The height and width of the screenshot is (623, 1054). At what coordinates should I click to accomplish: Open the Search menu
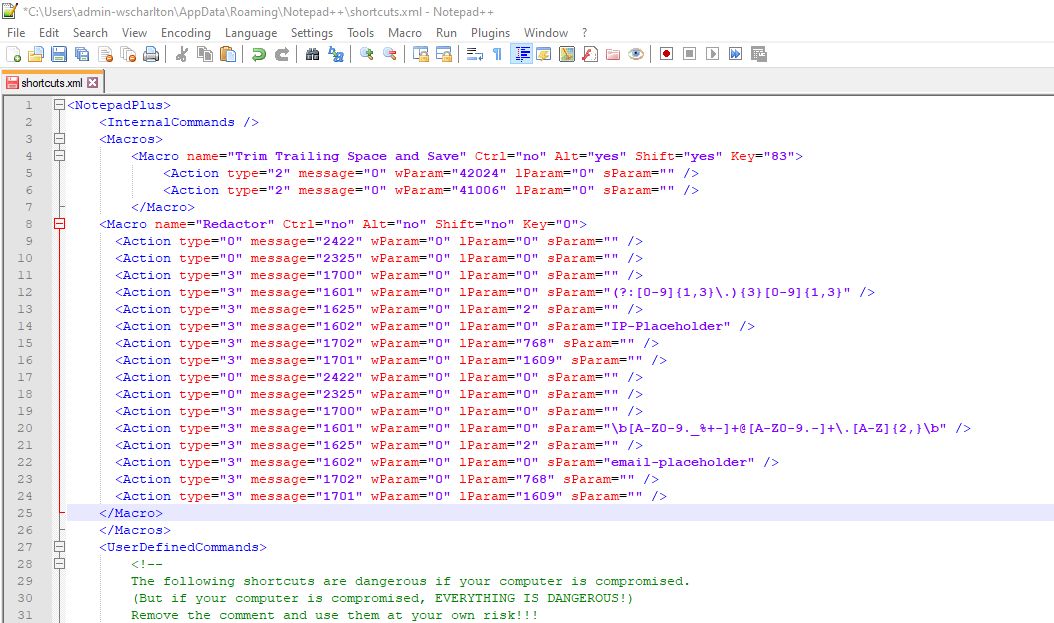(x=90, y=33)
